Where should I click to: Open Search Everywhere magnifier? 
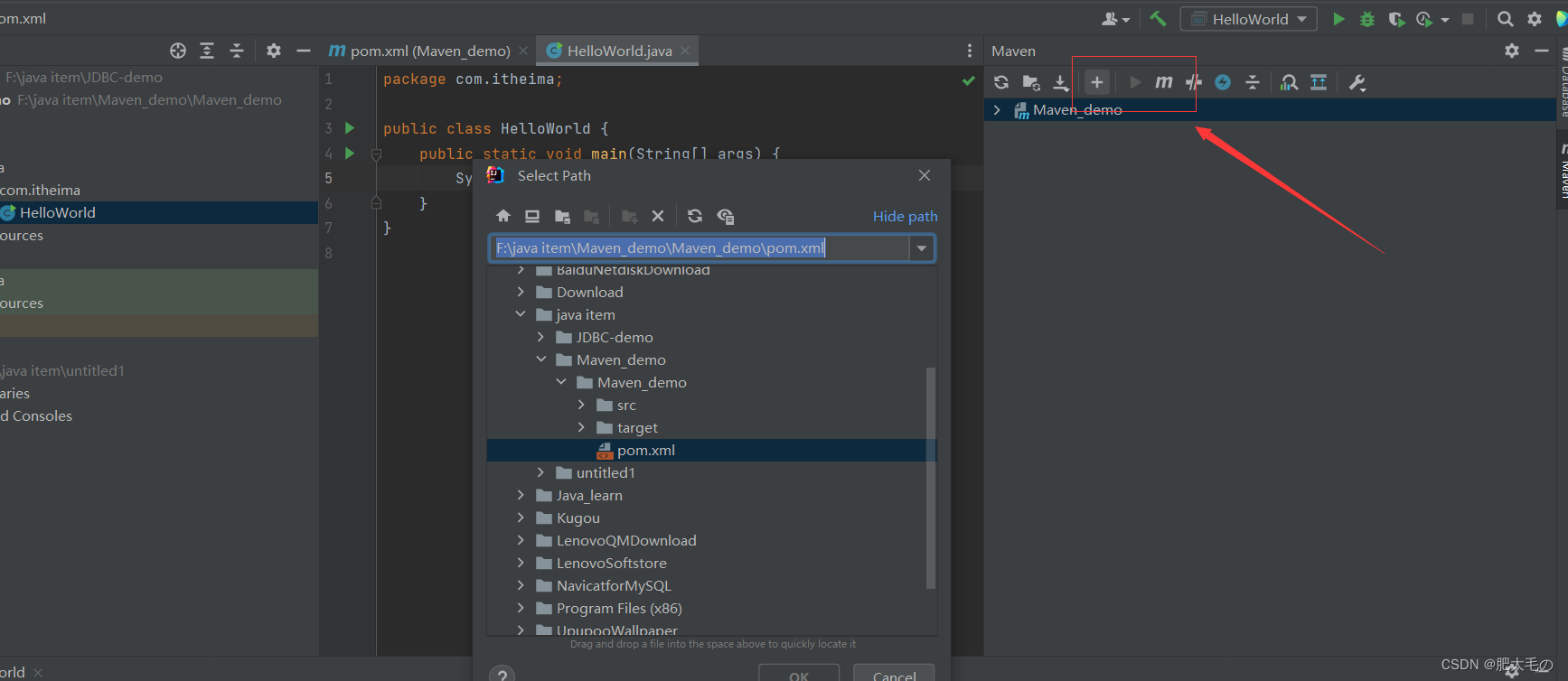[x=1505, y=19]
